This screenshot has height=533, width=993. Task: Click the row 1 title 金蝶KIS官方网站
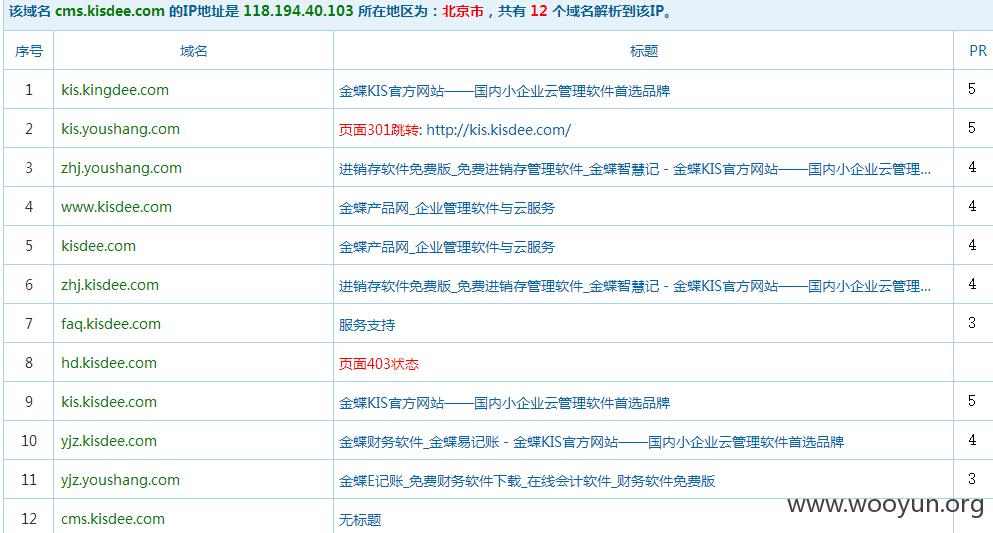(504, 91)
